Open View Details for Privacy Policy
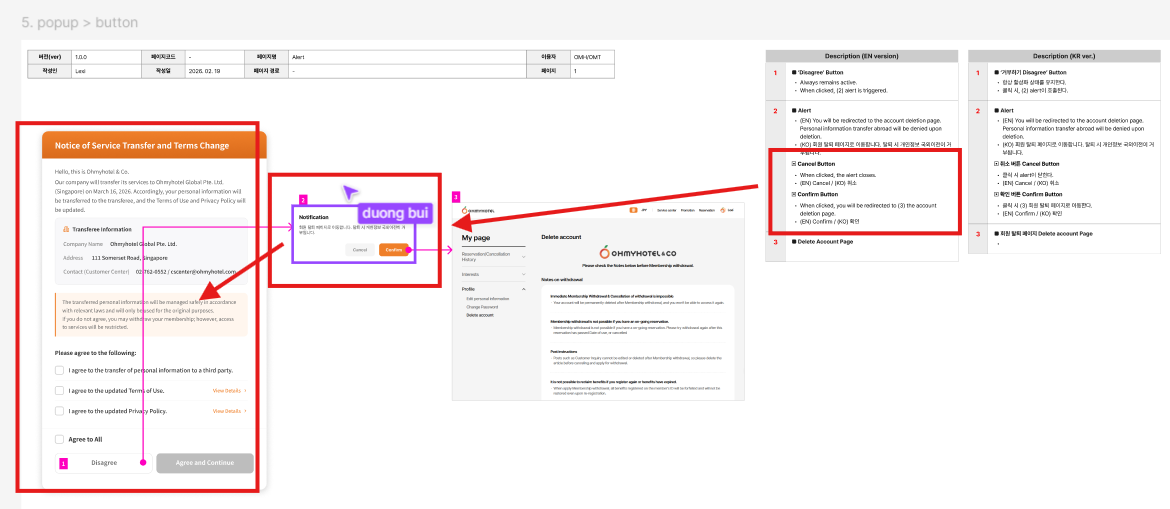1170x509 pixels. (229, 410)
